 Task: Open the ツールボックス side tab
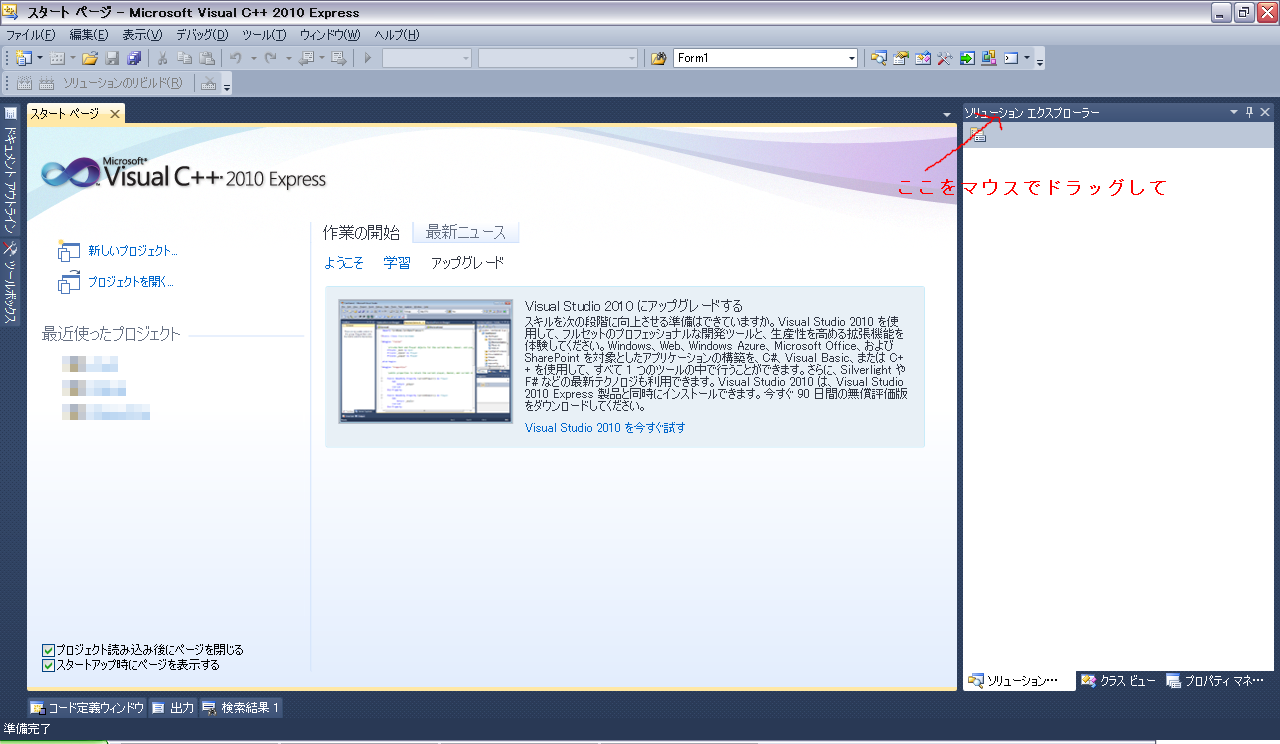pyautogui.click(x=11, y=283)
